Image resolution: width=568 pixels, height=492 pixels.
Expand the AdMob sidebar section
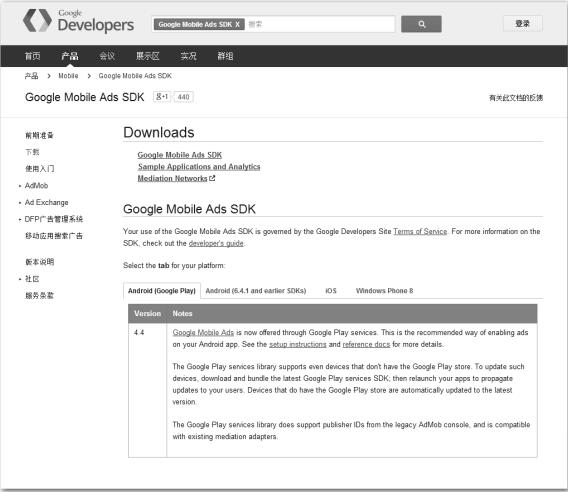[x=36, y=185]
